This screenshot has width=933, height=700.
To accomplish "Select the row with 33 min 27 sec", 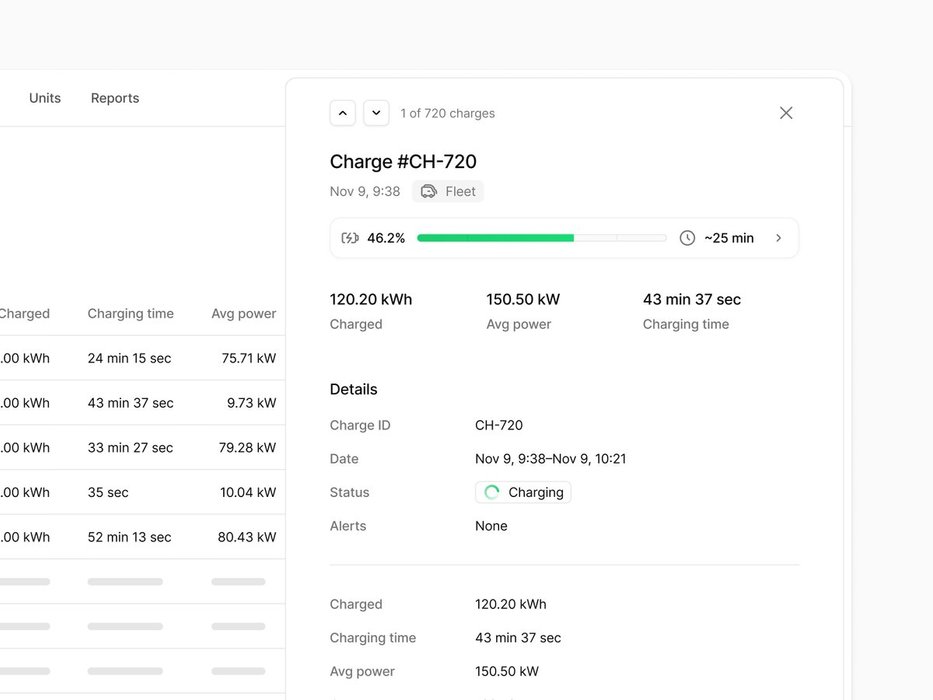I will coord(143,448).
